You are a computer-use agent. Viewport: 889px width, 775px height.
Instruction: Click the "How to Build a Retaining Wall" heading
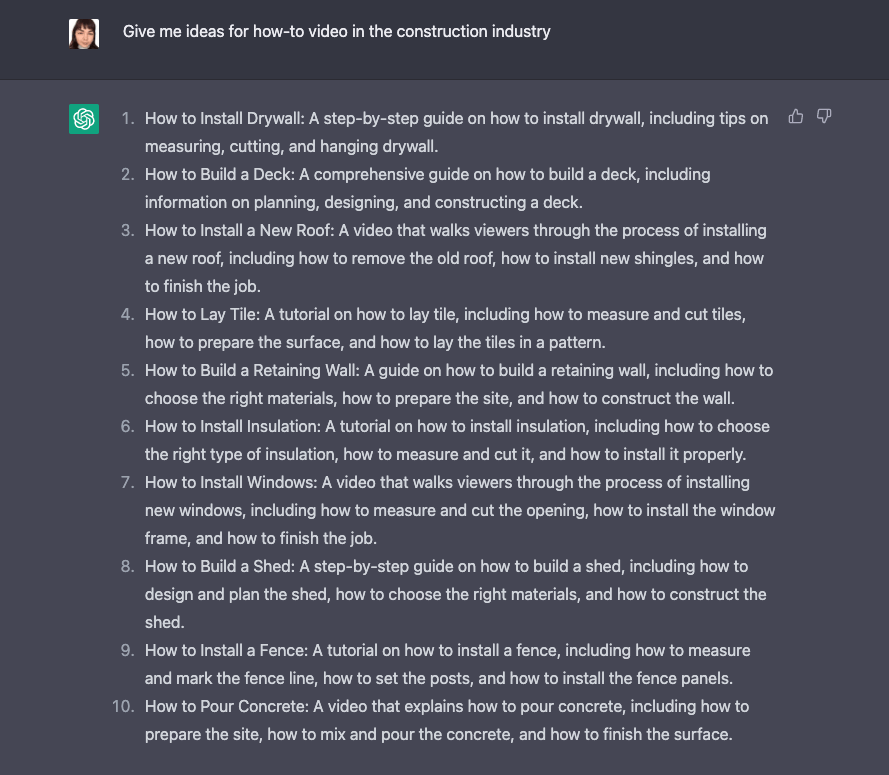coord(251,370)
